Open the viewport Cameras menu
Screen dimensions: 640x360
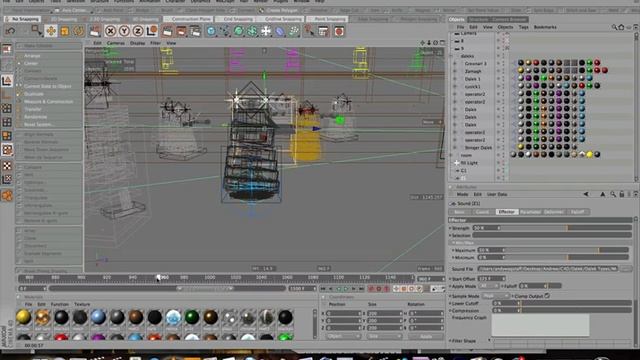pos(116,43)
